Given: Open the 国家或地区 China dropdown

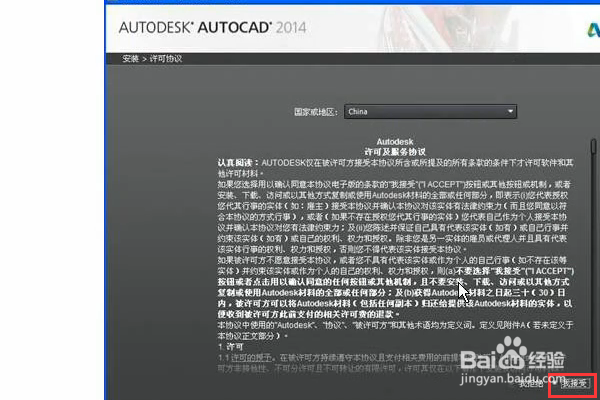Looking at the screenshot, I should (430, 111).
